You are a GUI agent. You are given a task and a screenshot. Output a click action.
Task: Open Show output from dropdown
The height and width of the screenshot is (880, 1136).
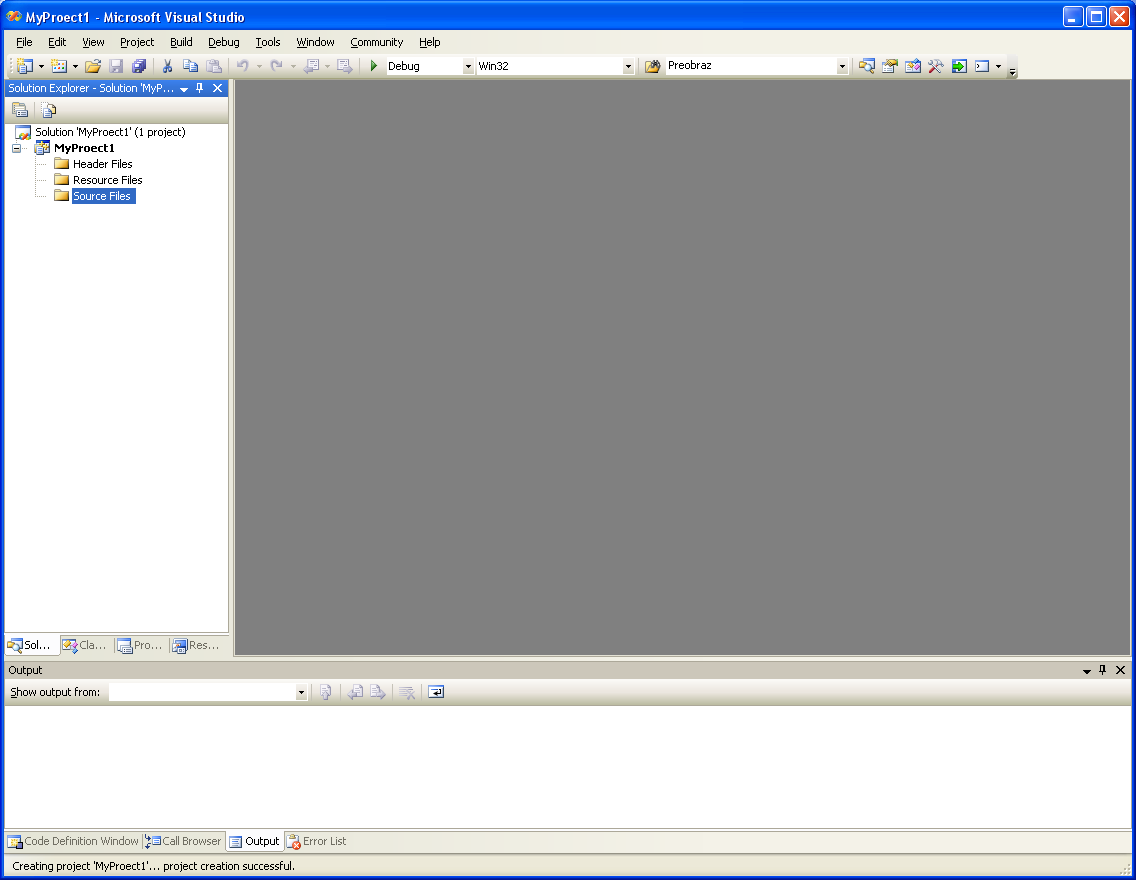point(301,692)
